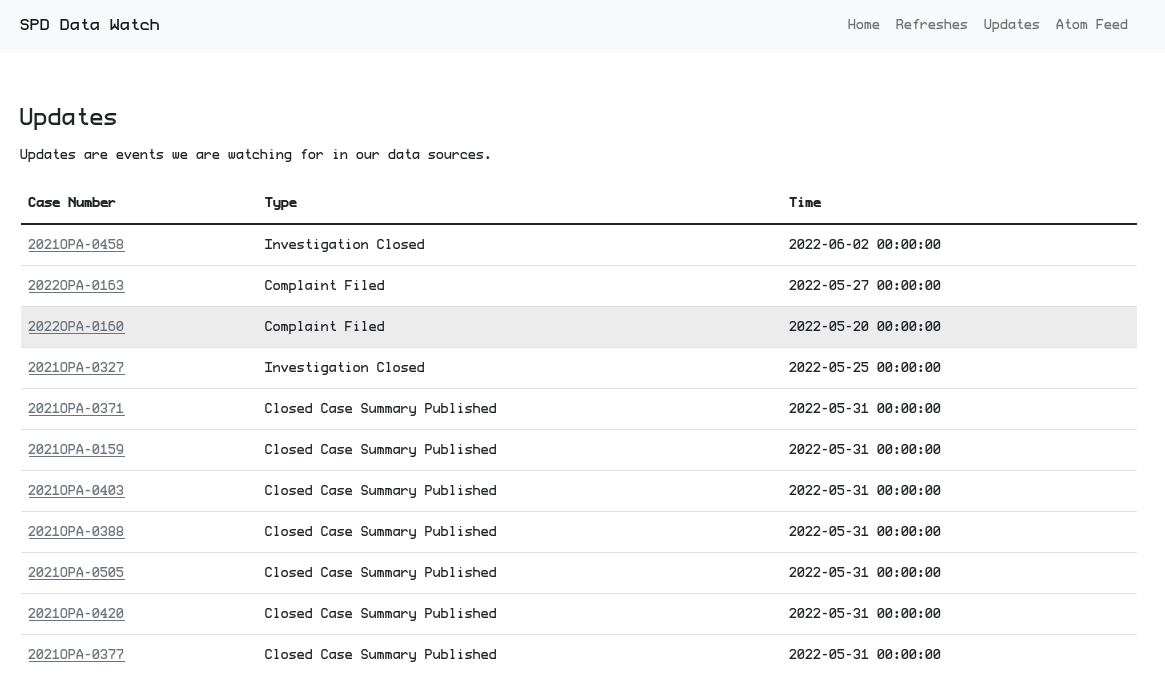Select the type cell for 2021OPA-0377
Viewport: 1165px width, 675px height.
380,653
